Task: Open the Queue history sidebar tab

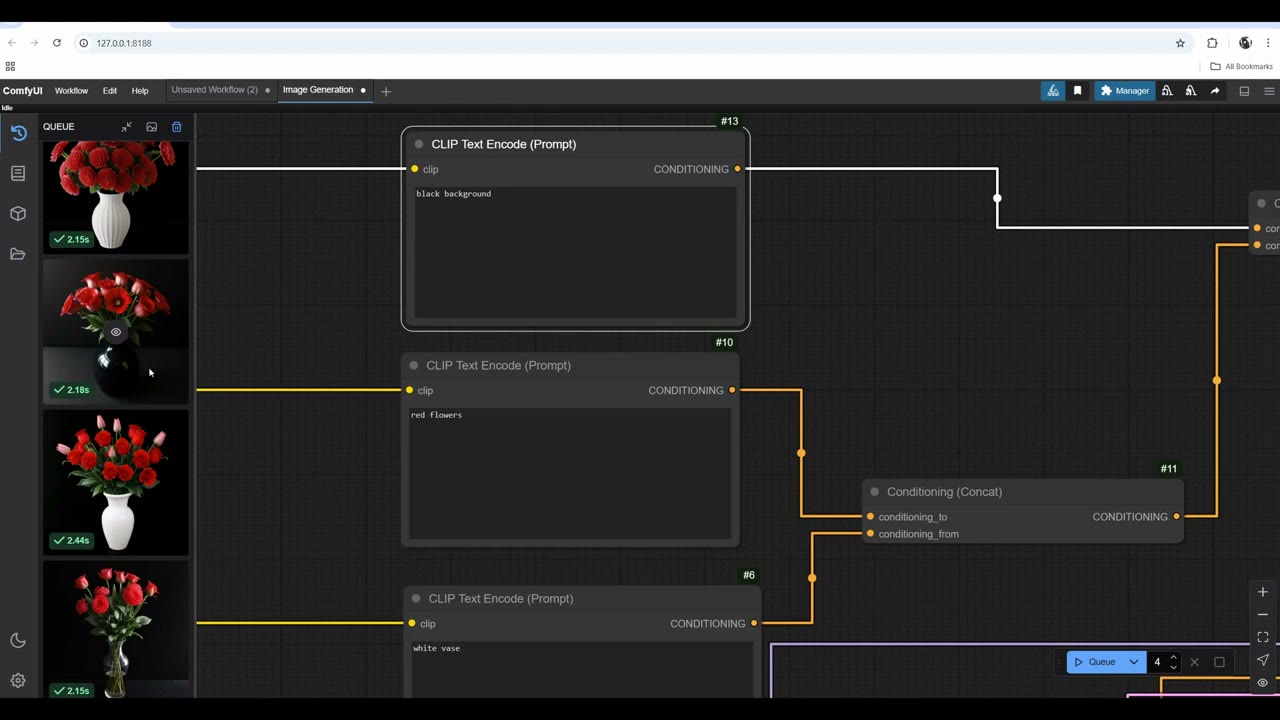Action: pos(18,133)
